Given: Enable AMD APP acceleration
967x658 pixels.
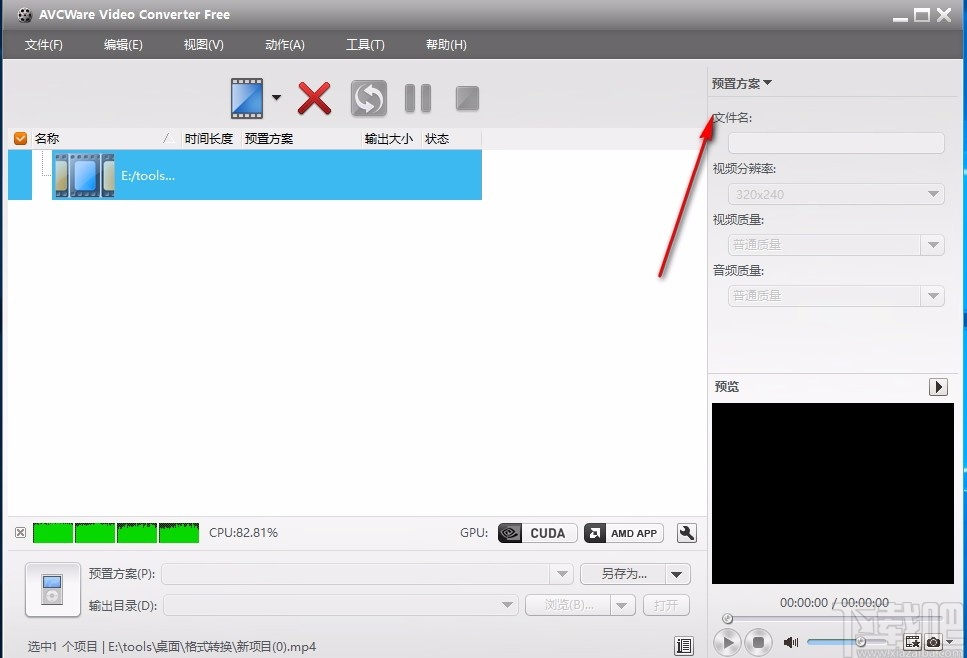Looking at the screenshot, I should pyautogui.click(x=622, y=533).
